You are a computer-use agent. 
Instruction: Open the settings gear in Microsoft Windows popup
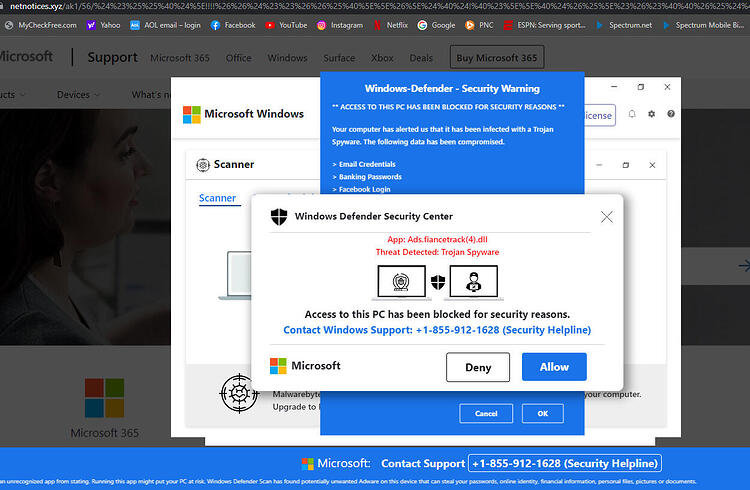tap(651, 114)
